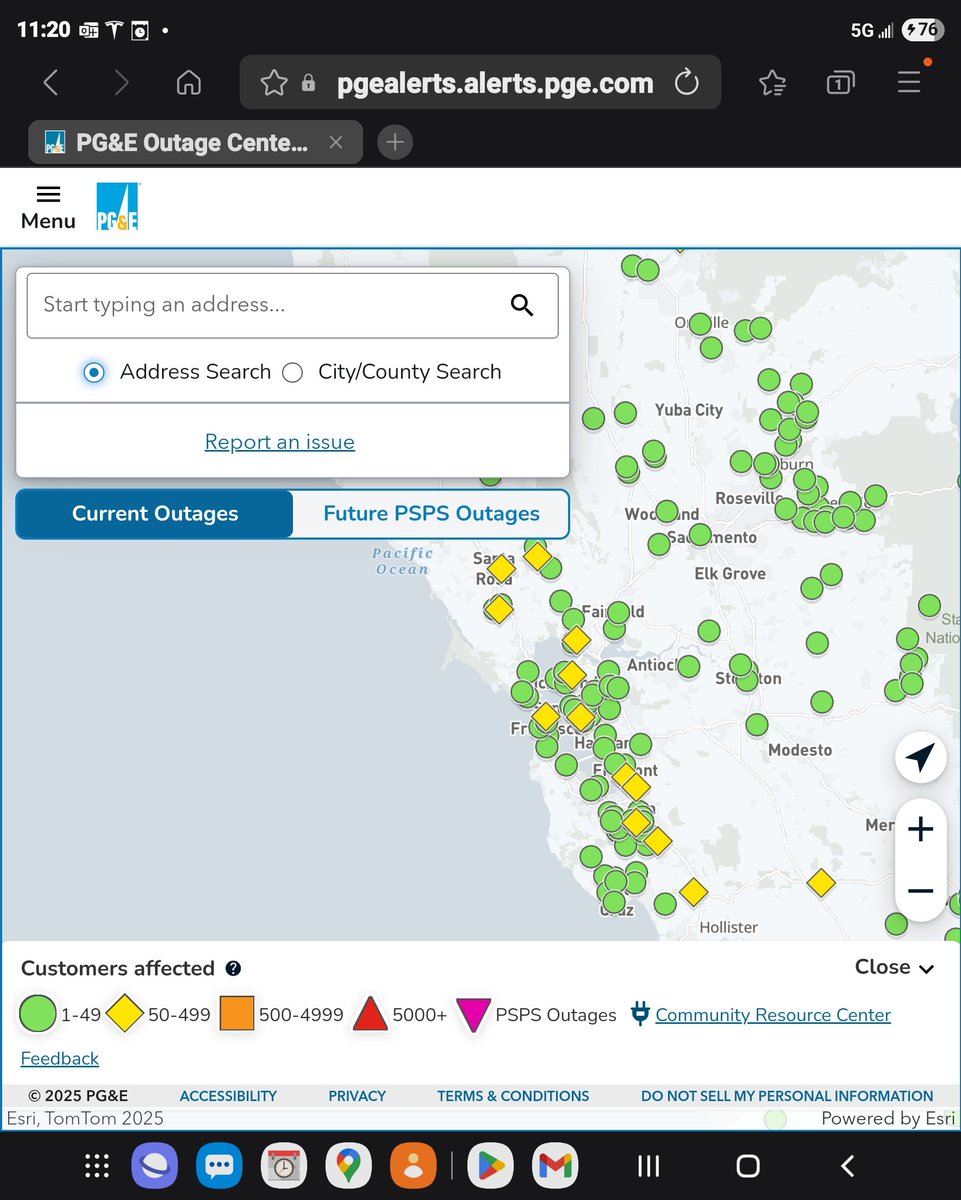
Task: Click the locate me arrow button
Action: 921,757
